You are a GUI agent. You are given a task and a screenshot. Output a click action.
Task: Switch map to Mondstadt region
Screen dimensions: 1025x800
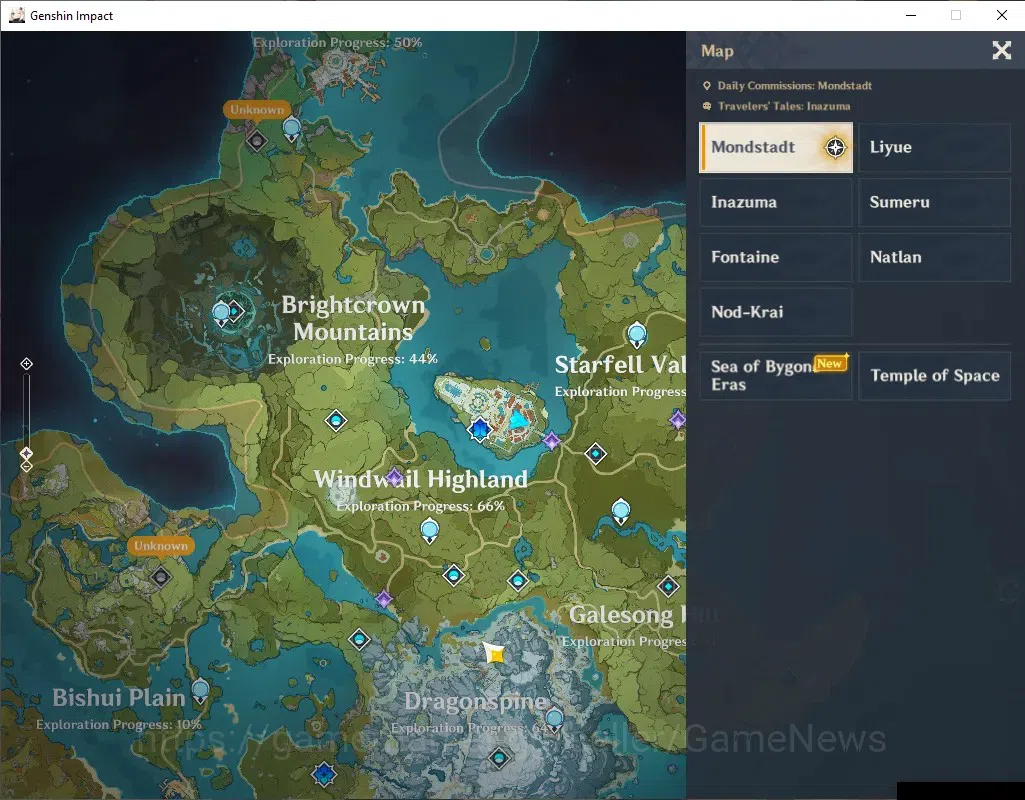point(776,148)
